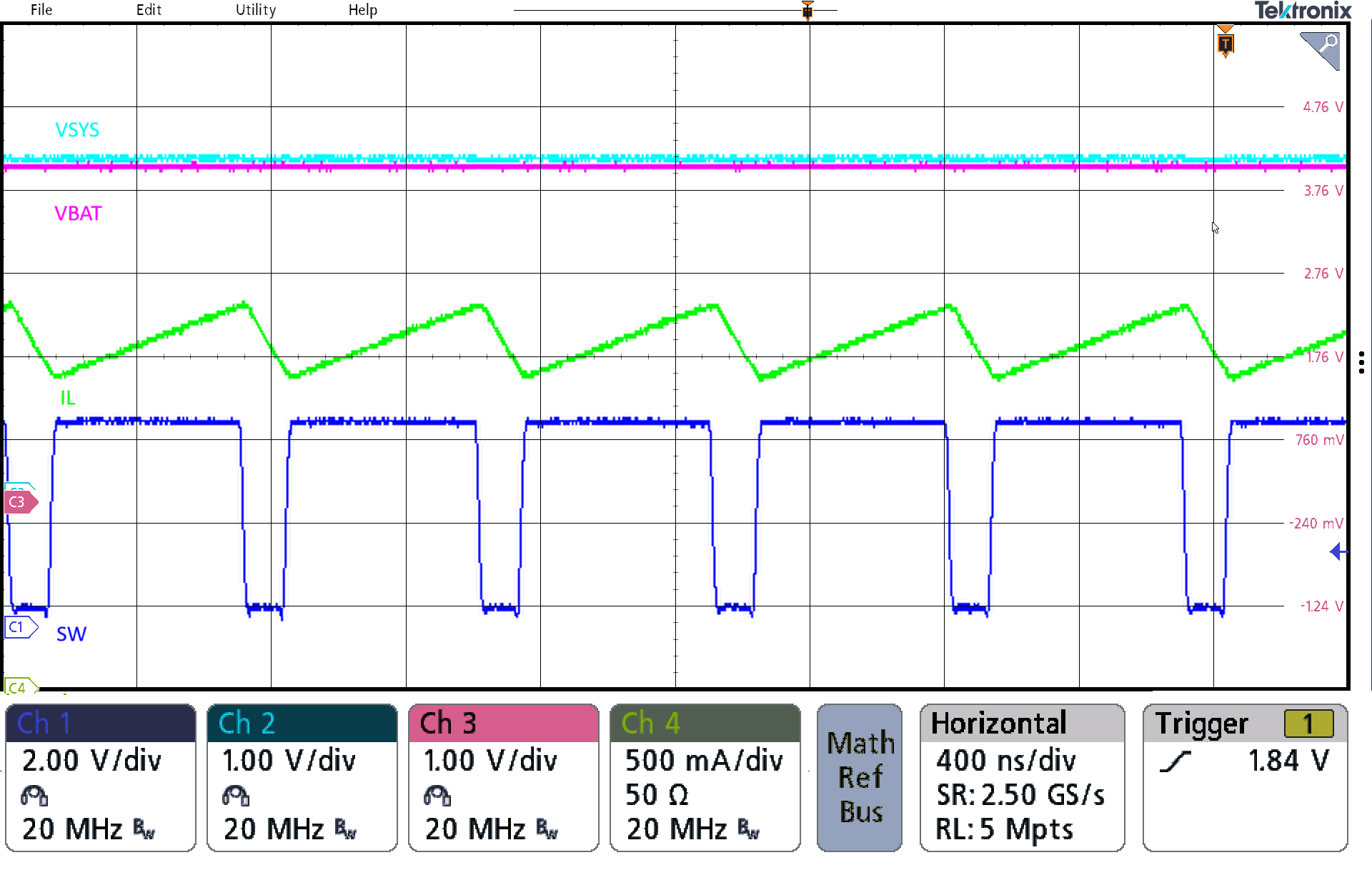Screen dimensions: 1372x875
Task: Open the Trigger settings badge
Action: [1245, 777]
